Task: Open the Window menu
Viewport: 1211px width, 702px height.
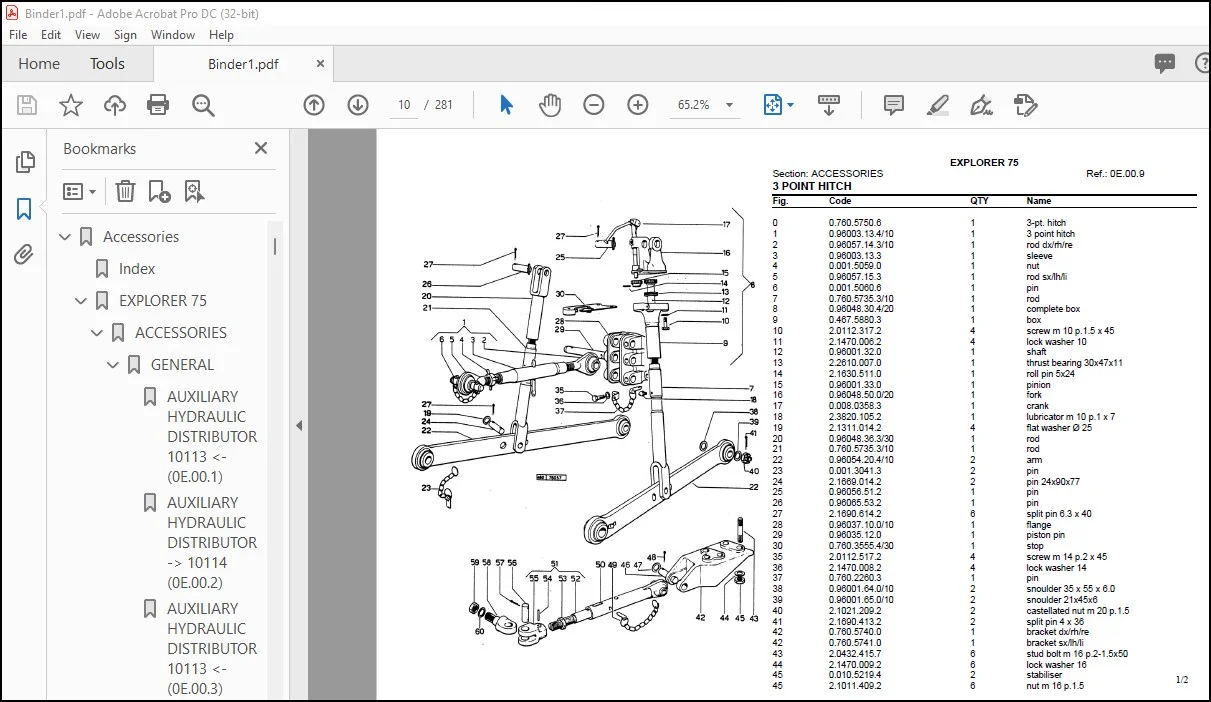Action: [173, 34]
